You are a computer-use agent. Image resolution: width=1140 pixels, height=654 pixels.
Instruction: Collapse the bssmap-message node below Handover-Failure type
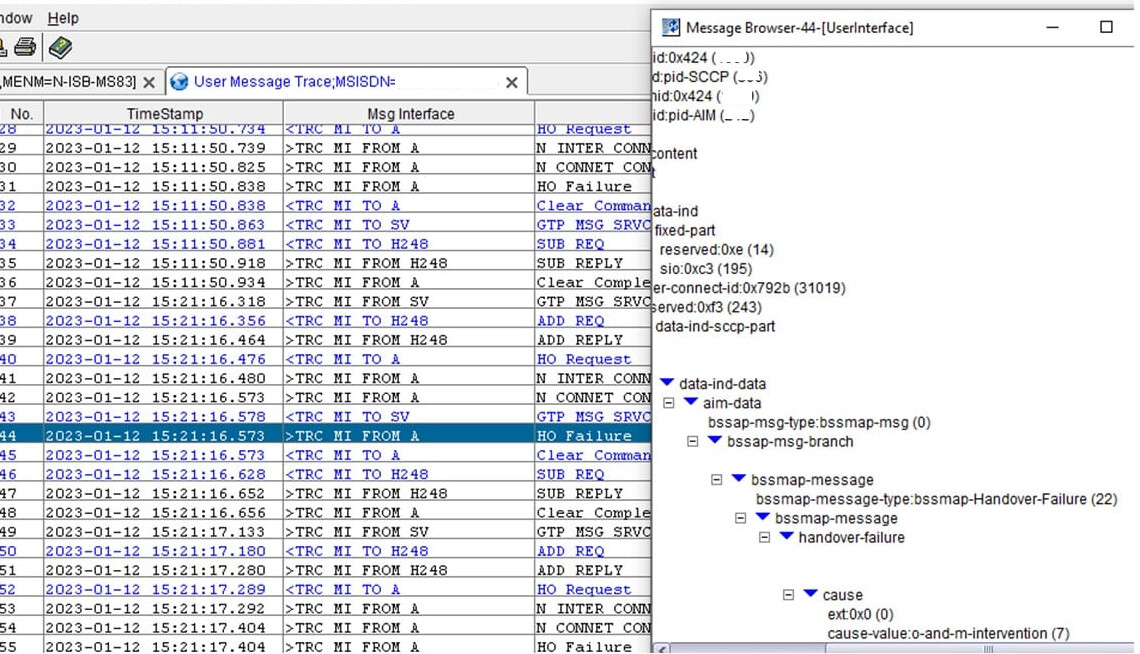point(741,518)
